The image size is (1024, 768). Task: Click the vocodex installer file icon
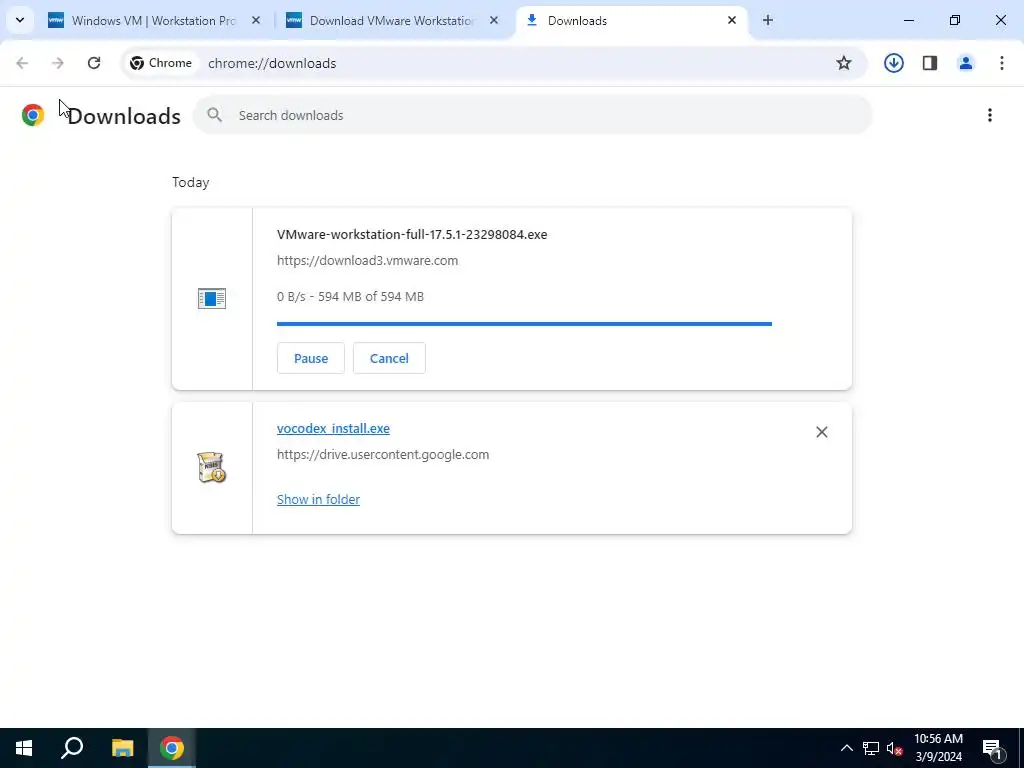click(x=212, y=468)
